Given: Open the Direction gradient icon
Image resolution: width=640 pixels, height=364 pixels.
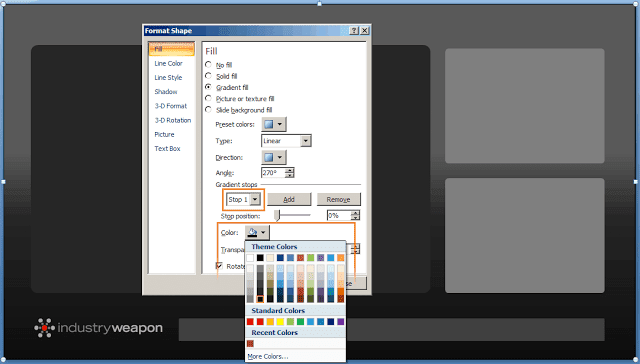Looking at the screenshot, I should point(269,157).
